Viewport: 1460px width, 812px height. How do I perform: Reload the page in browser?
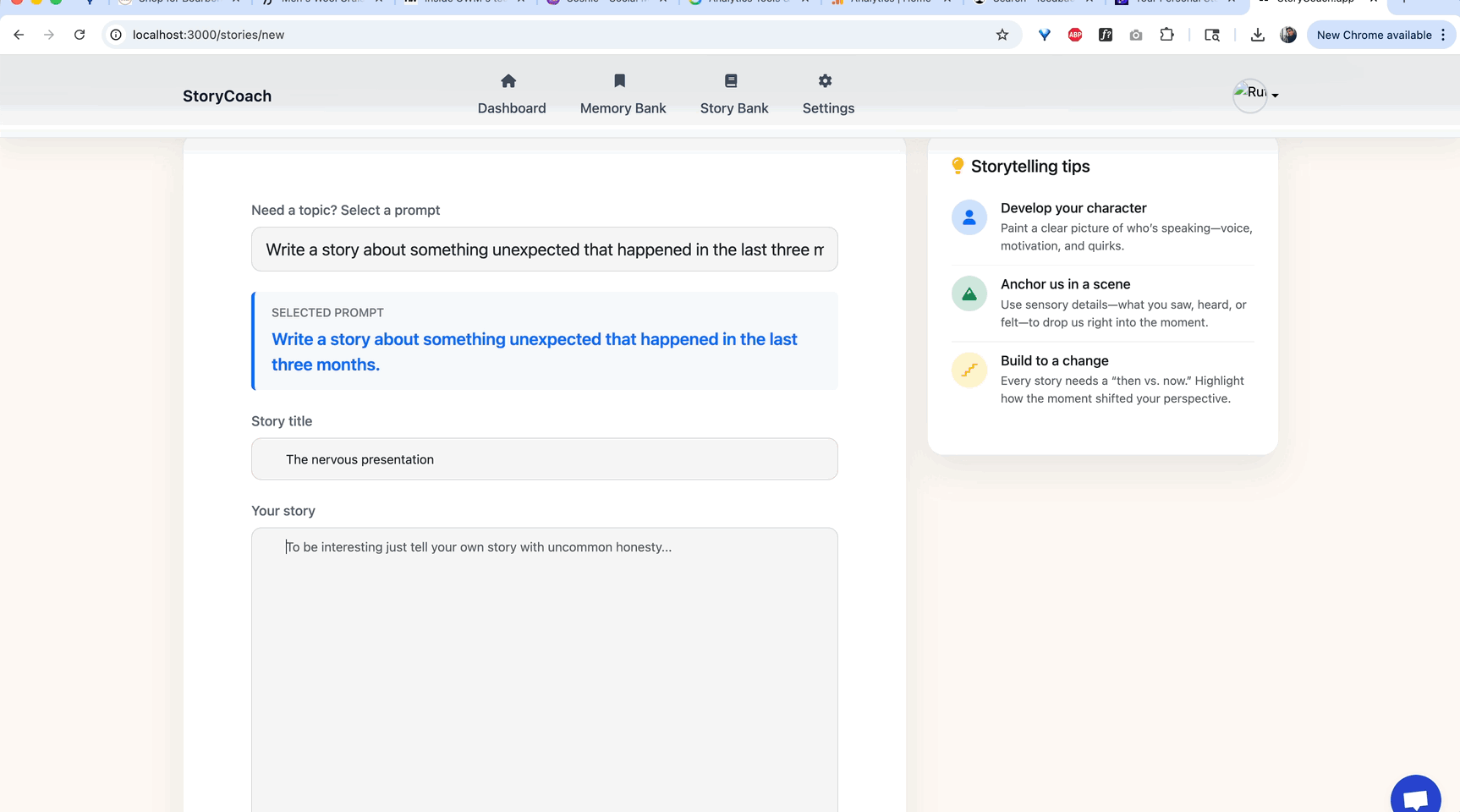(80, 35)
